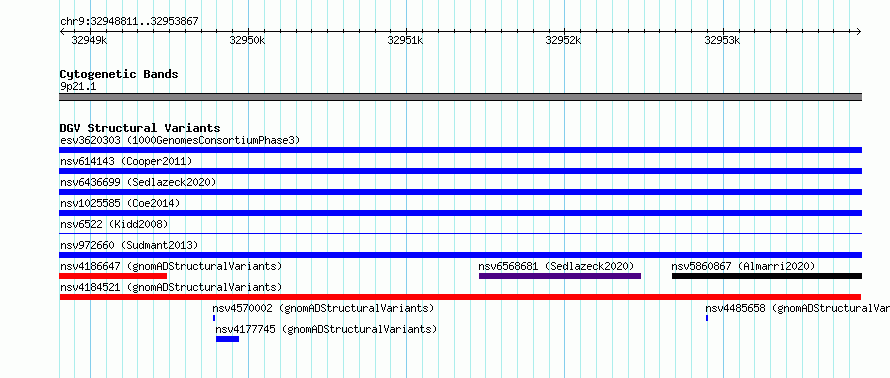This screenshot has width=890, height=378.
Task: Select the nsv4177745 short blue bar
Action: tap(228, 339)
